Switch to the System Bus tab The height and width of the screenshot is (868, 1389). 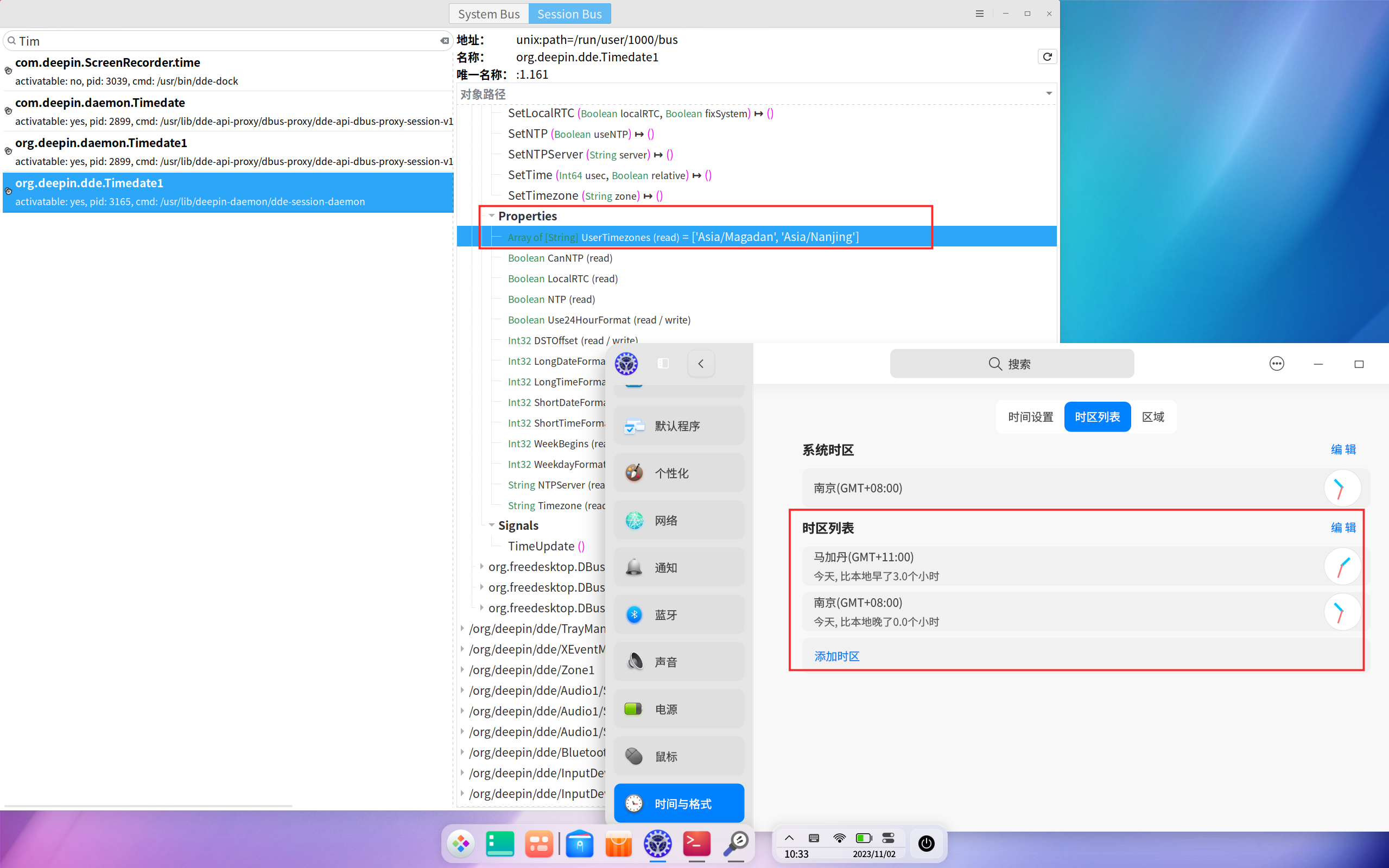click(489, 13)
